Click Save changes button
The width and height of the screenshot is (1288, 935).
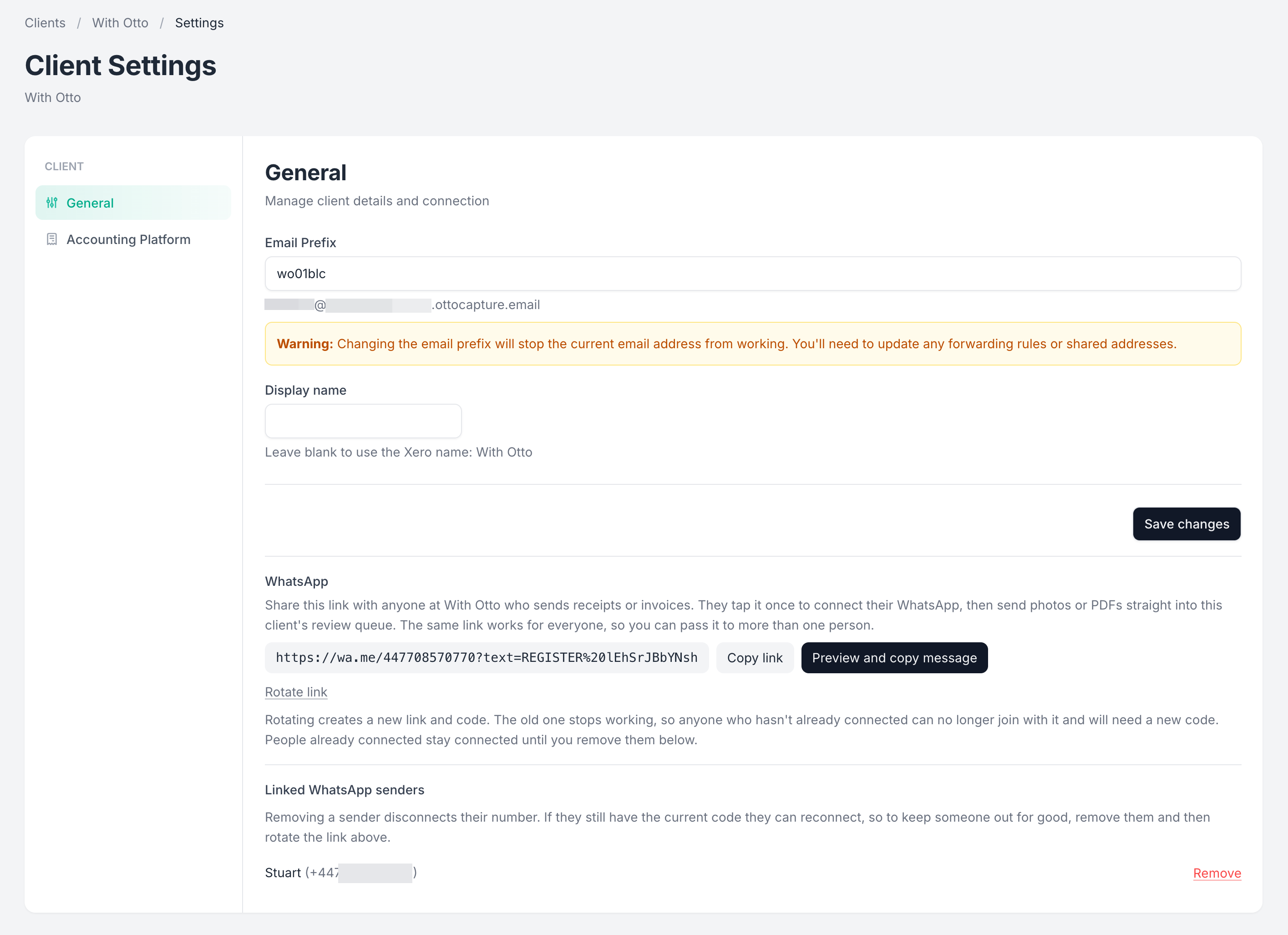pyautogui.click(x=1187, y=524)
